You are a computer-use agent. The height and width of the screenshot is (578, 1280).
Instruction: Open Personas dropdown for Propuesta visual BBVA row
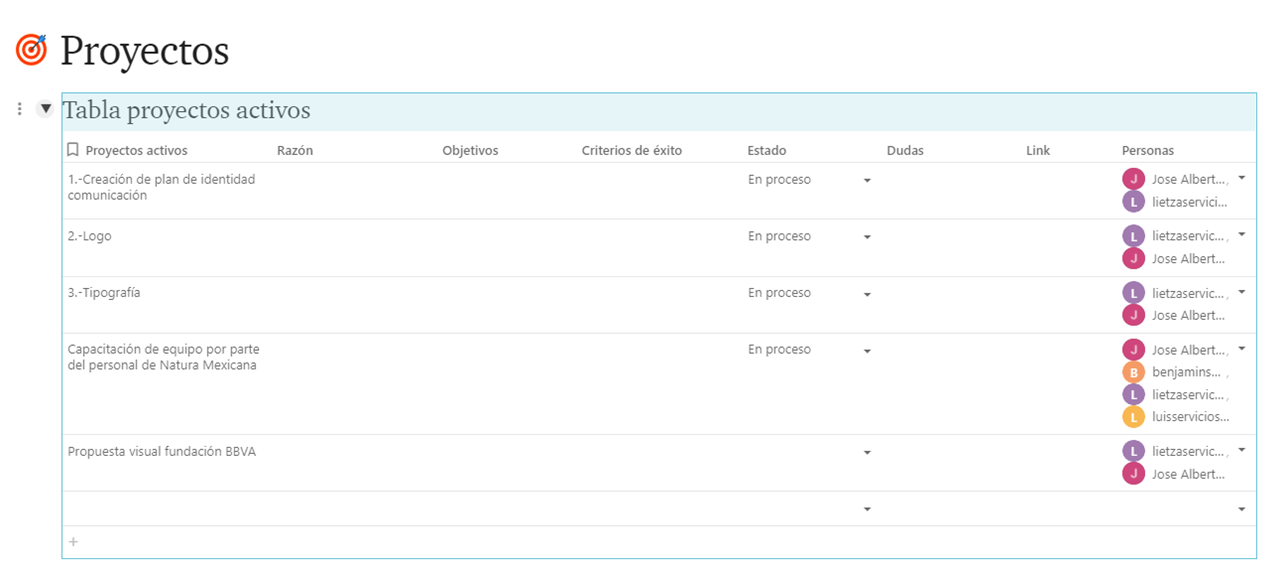coord(1242,450)
